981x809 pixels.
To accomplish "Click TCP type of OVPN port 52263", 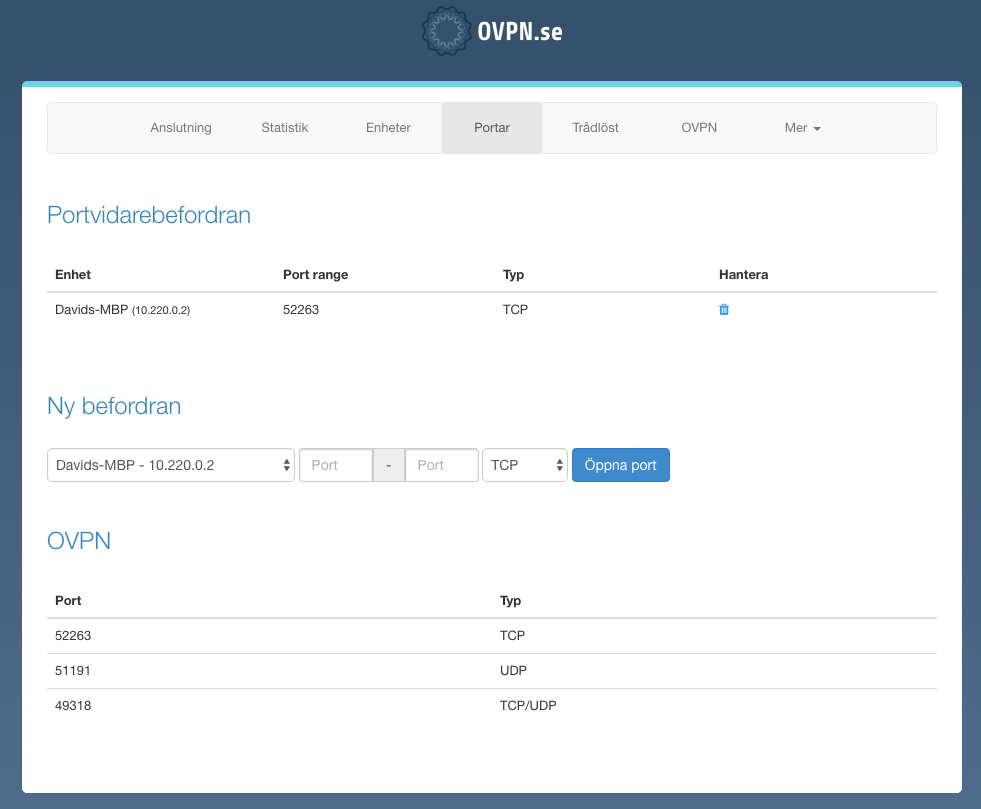I will (512, 636).
